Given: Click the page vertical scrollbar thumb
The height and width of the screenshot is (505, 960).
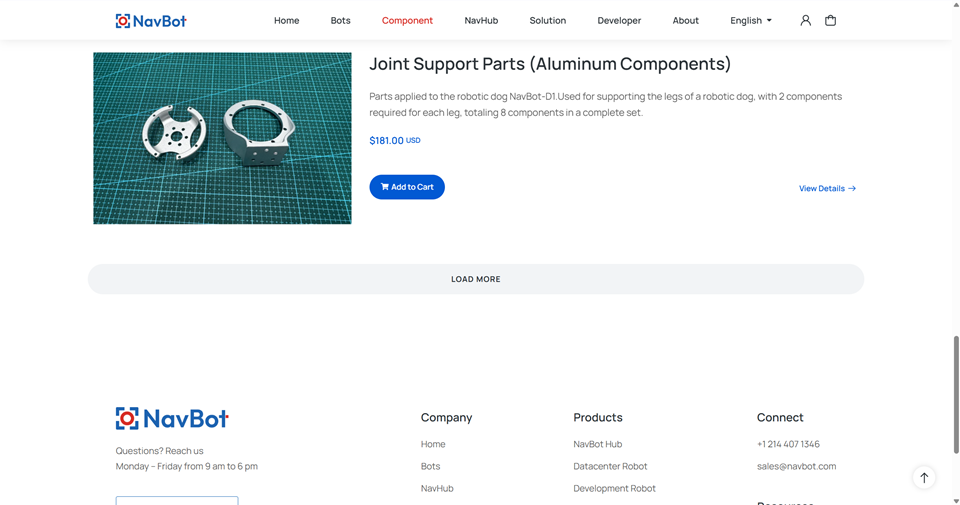Looking at the screenshot, I should (x=955, y=394).
